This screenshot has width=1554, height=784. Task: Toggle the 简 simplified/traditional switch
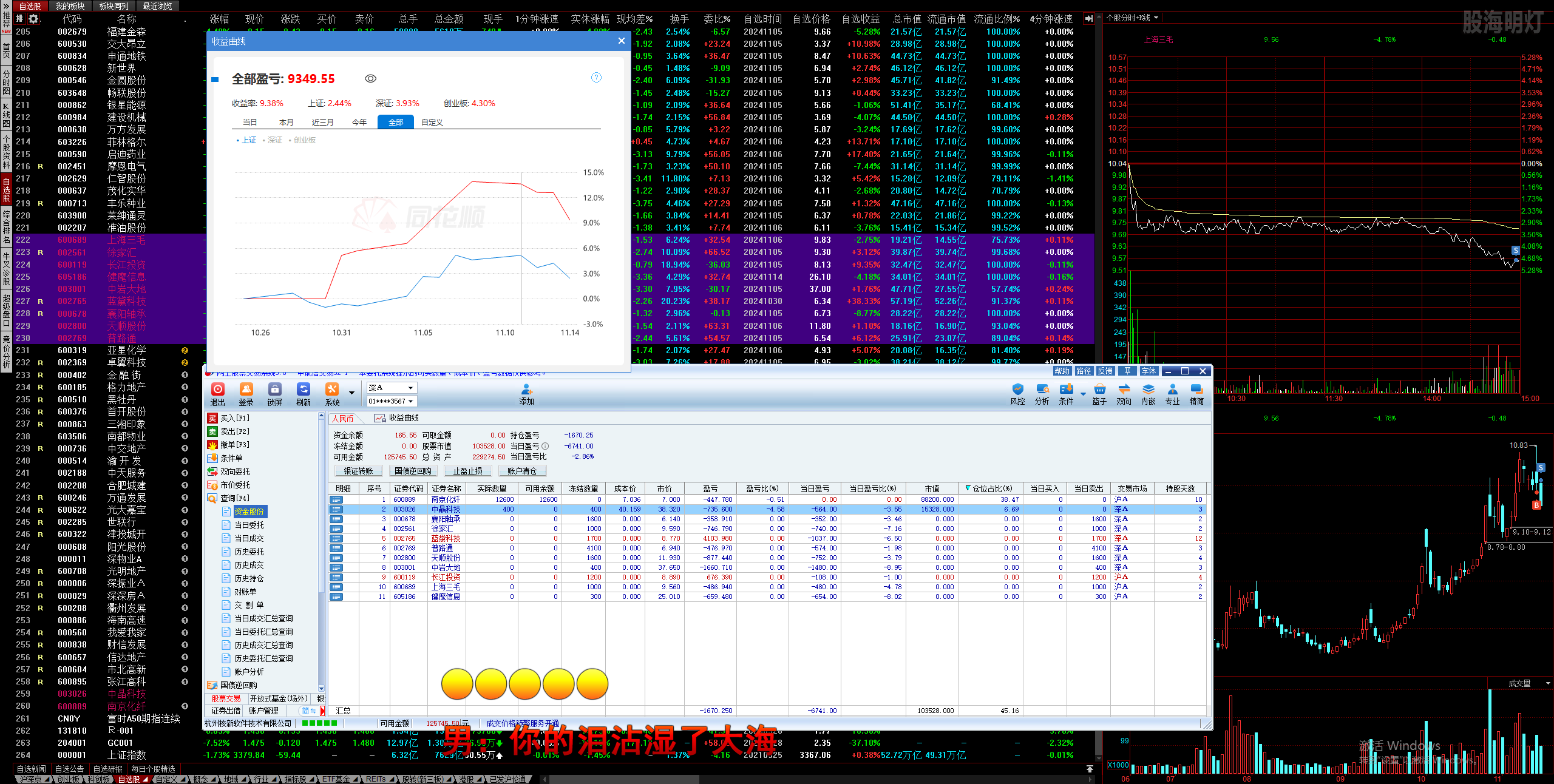pyautogui.click(x=309, y=711)
